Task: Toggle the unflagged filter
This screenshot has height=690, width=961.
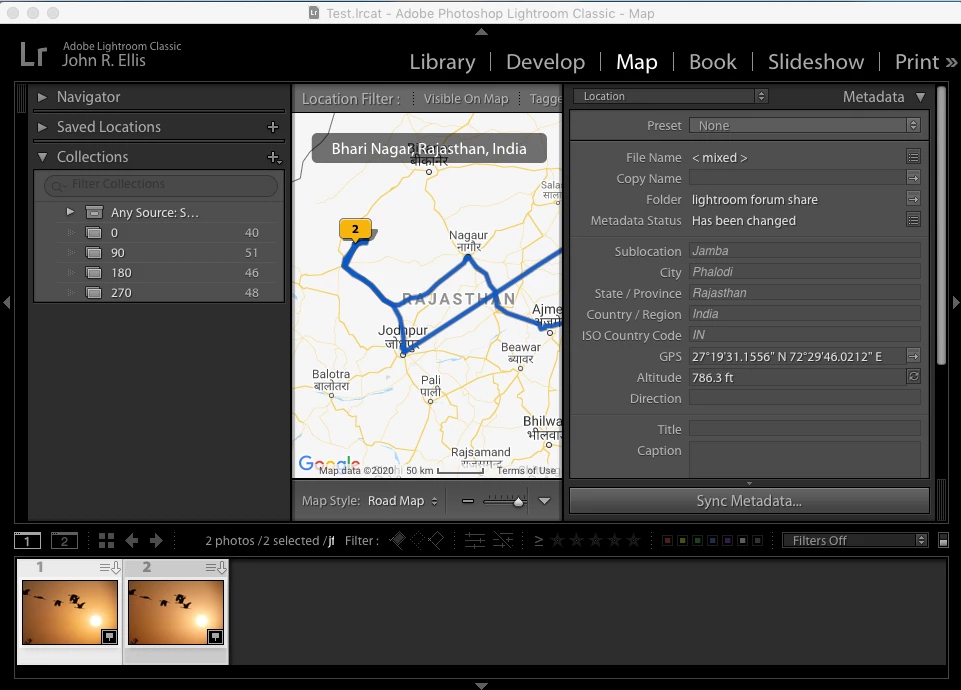Action: click(x=417, y=540)
